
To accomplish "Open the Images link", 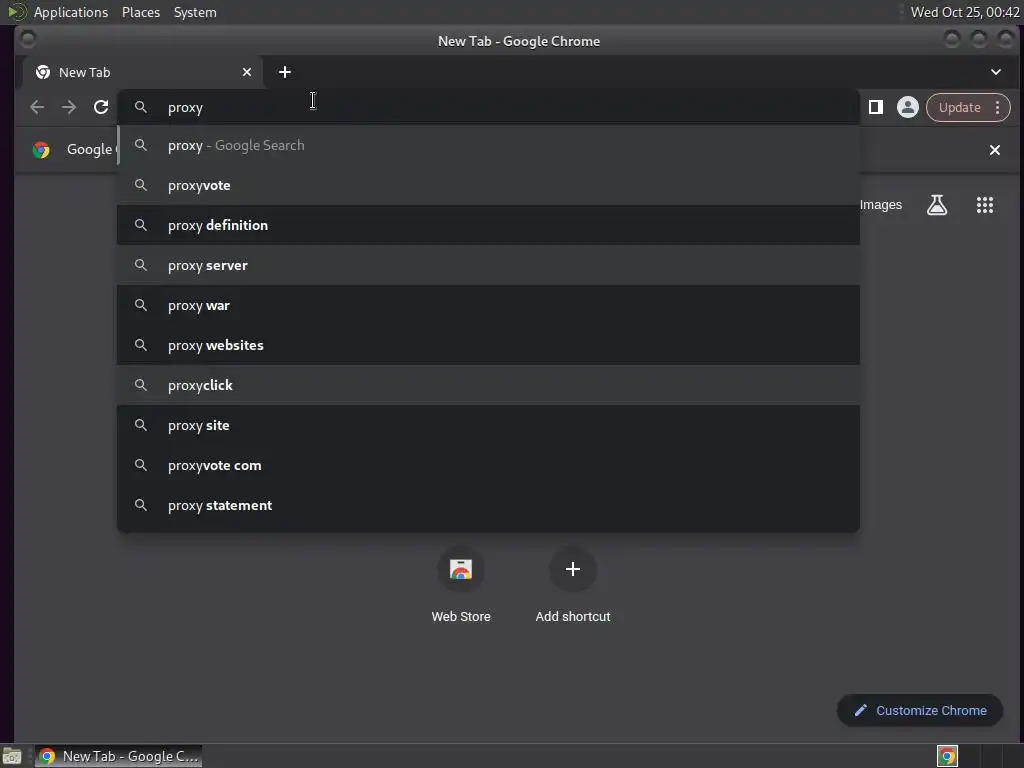I will (880, 205).
